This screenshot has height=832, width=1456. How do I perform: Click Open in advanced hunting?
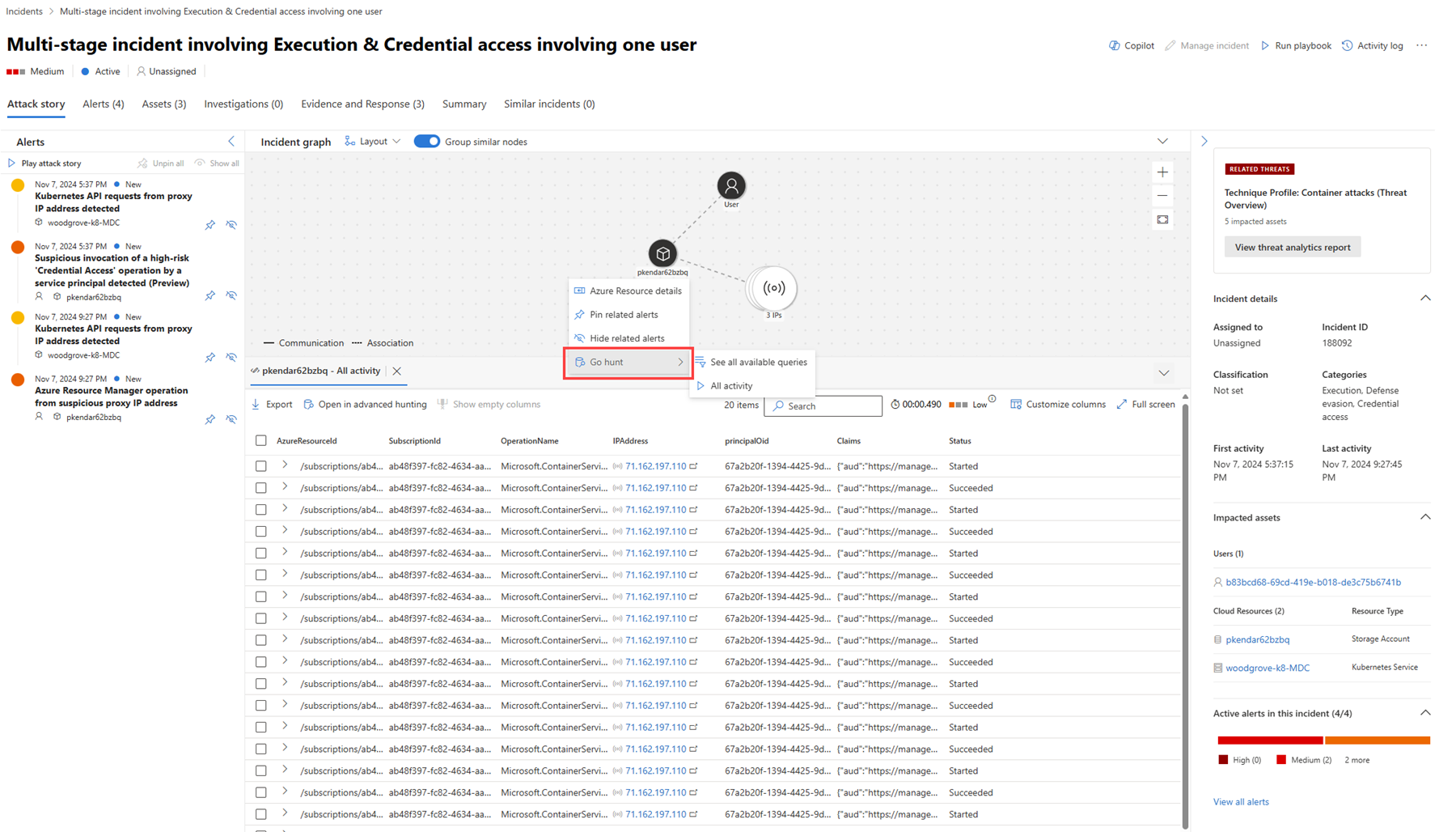tap(365, 405)
